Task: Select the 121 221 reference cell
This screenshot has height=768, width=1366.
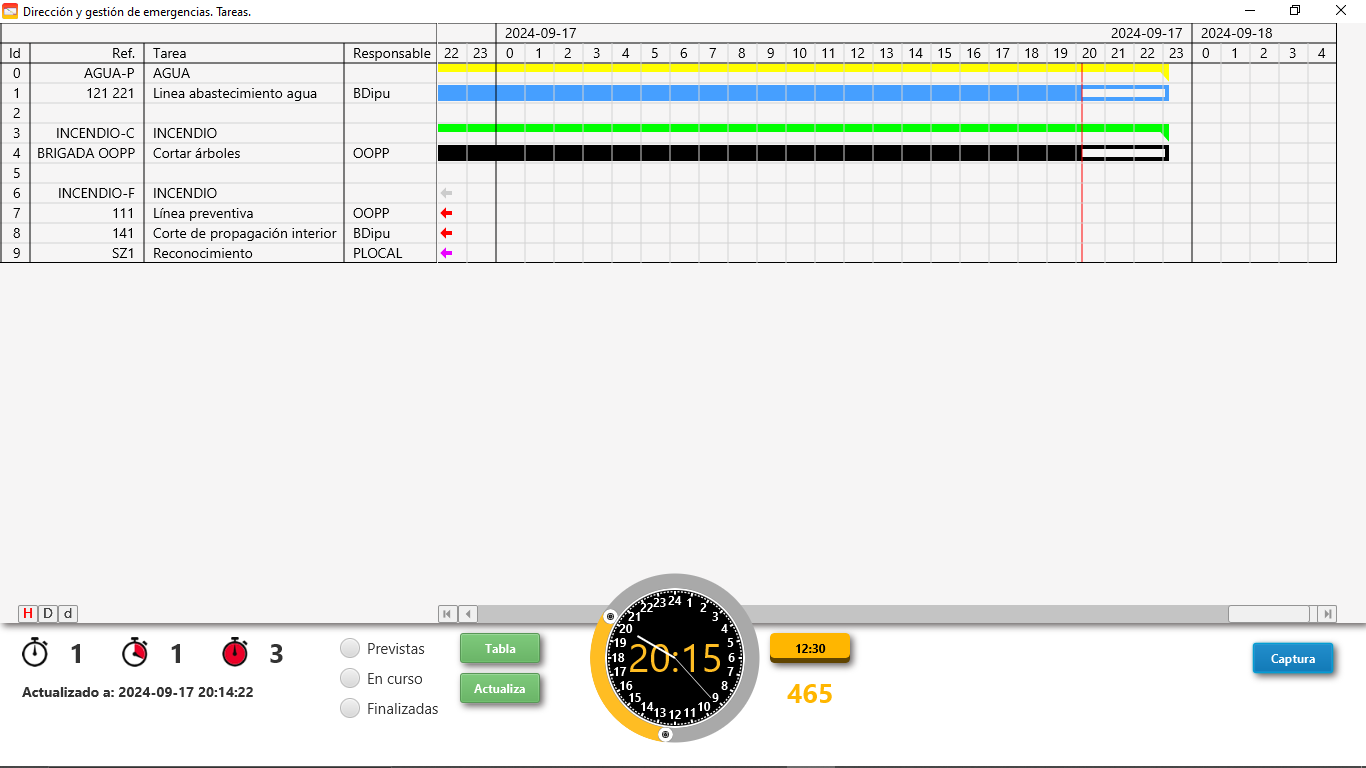Action: point(87,93)
